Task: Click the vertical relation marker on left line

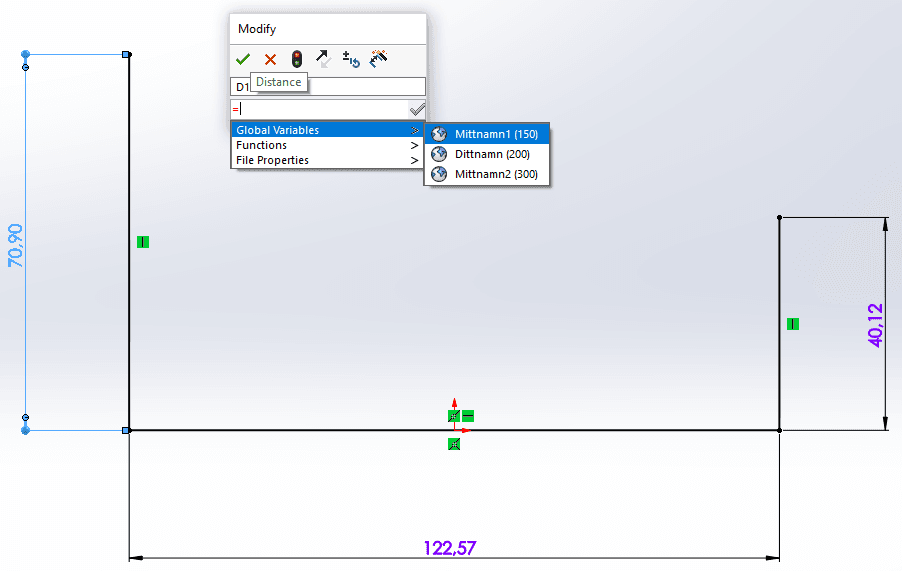Action: point(143,242)
